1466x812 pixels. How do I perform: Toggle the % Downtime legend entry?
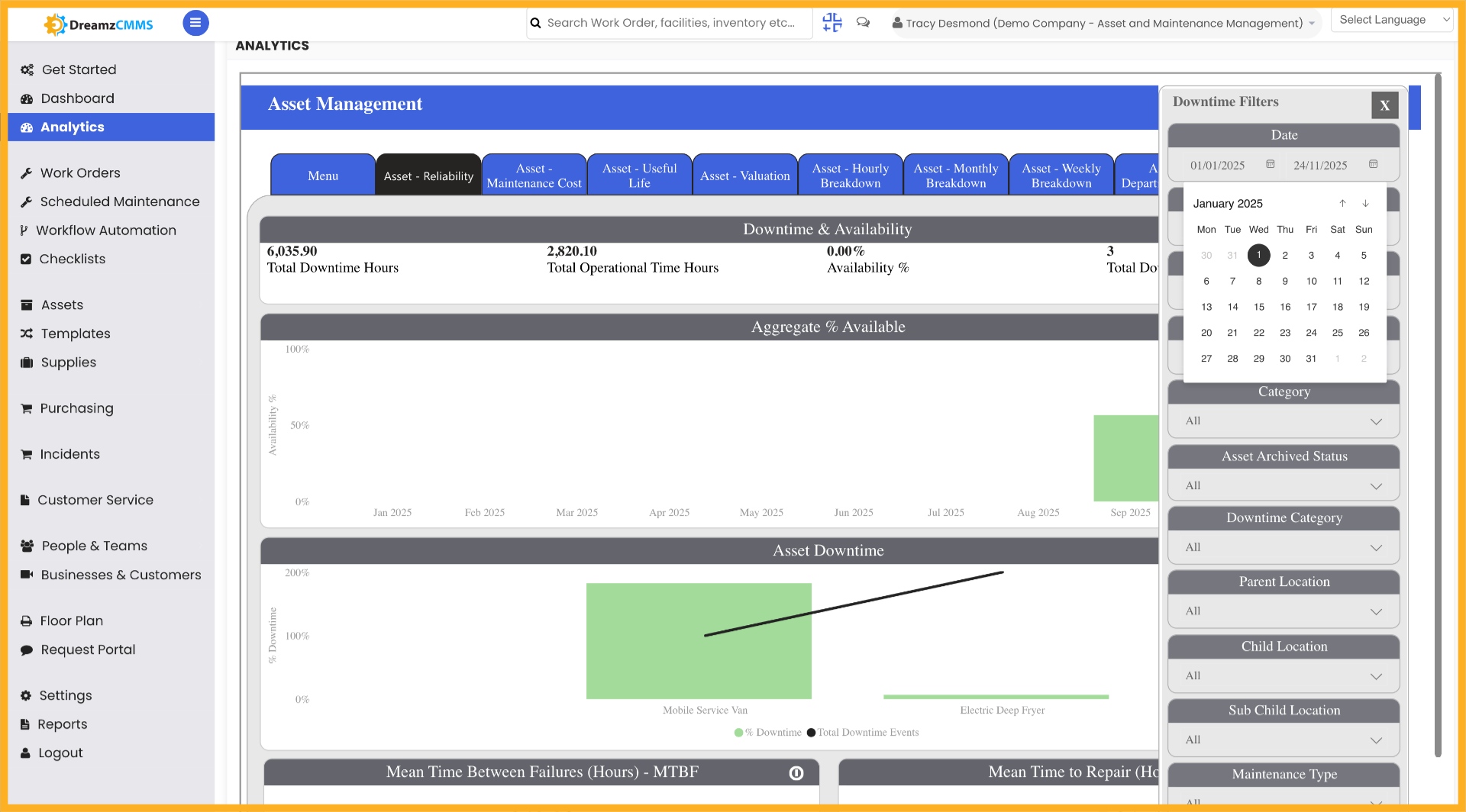(767, 732)
